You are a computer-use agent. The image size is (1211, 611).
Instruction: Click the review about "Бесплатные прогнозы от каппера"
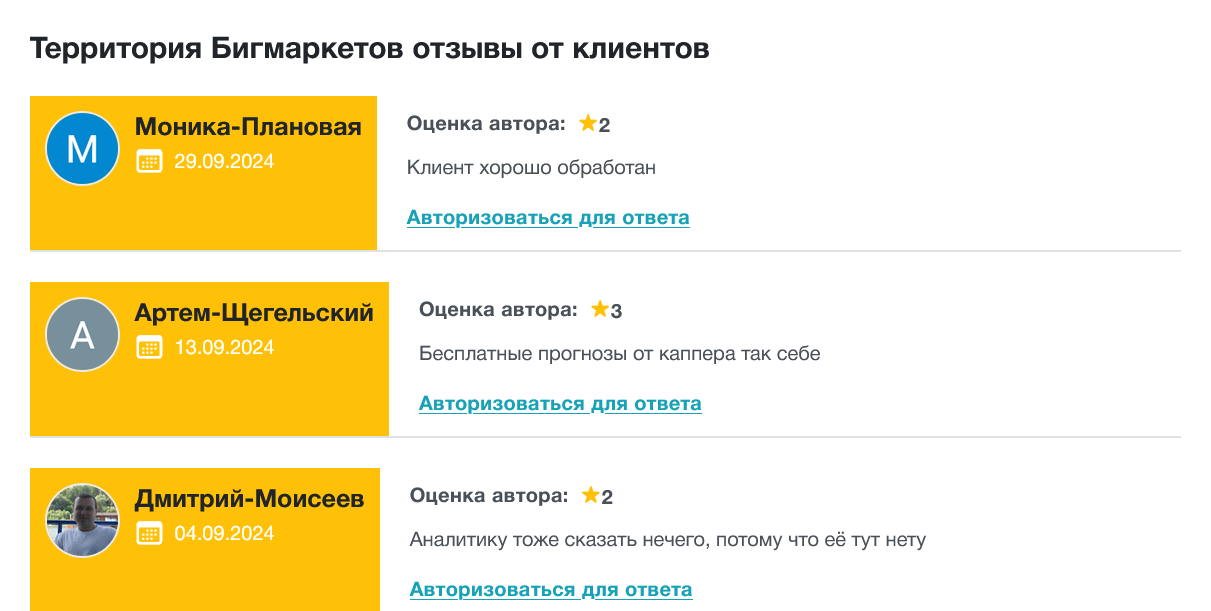point(620,354)
